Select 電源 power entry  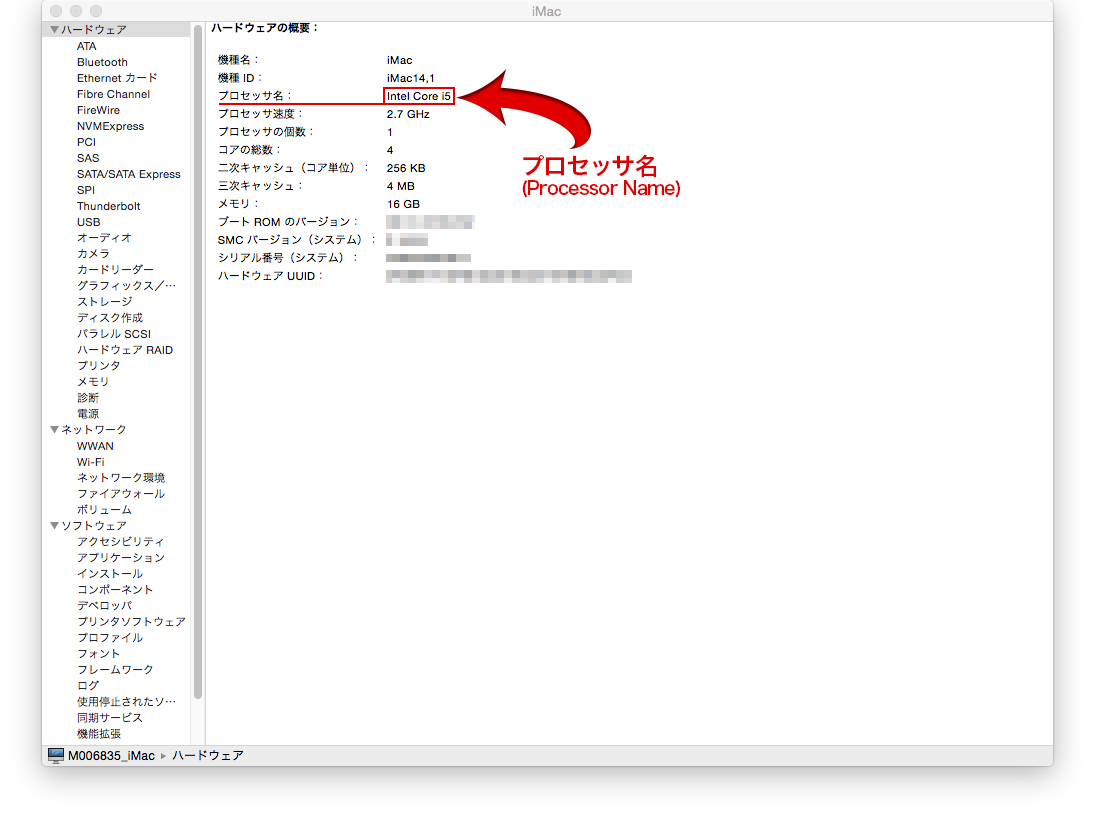[88, 413]
